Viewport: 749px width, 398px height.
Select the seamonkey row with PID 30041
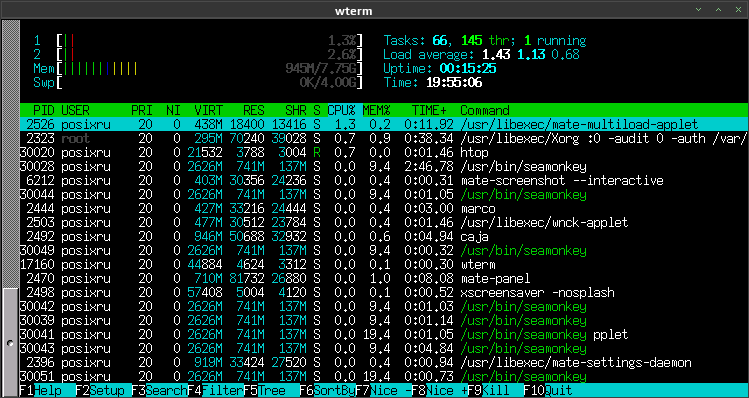click(384, 334)
